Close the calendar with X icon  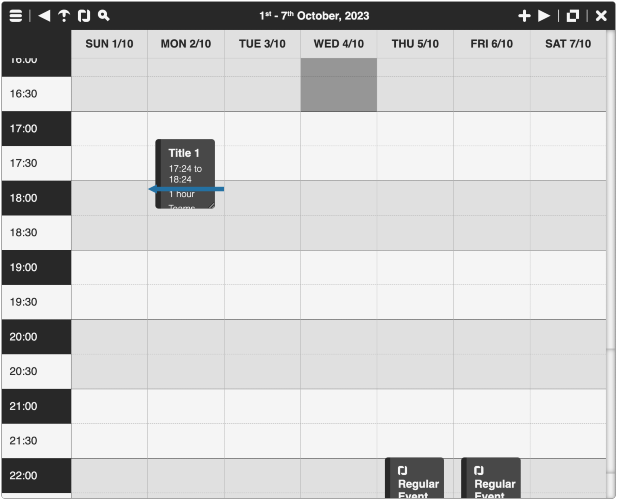601,16
